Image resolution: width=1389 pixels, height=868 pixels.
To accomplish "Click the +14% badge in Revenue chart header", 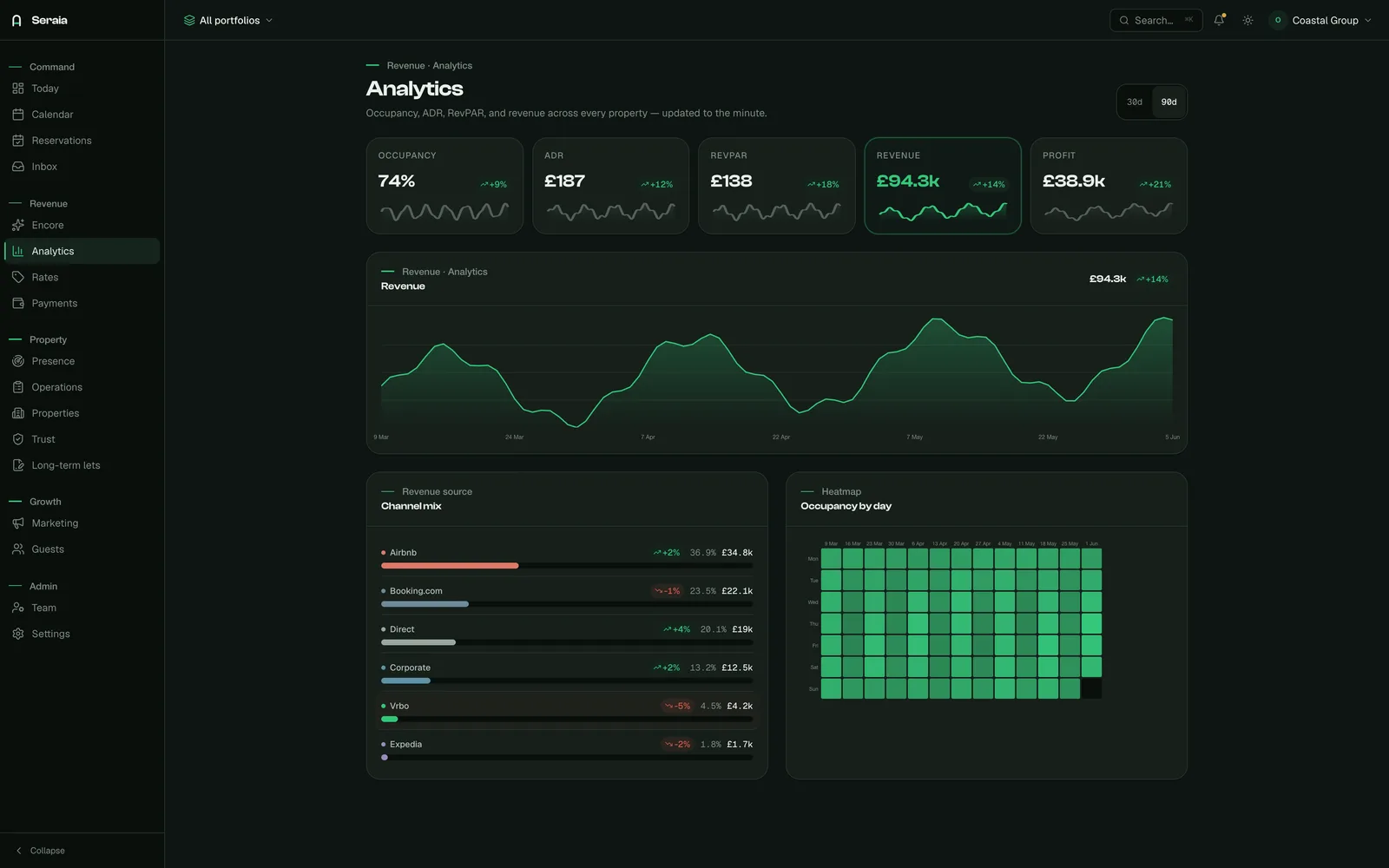I will tap(1152, 279).
